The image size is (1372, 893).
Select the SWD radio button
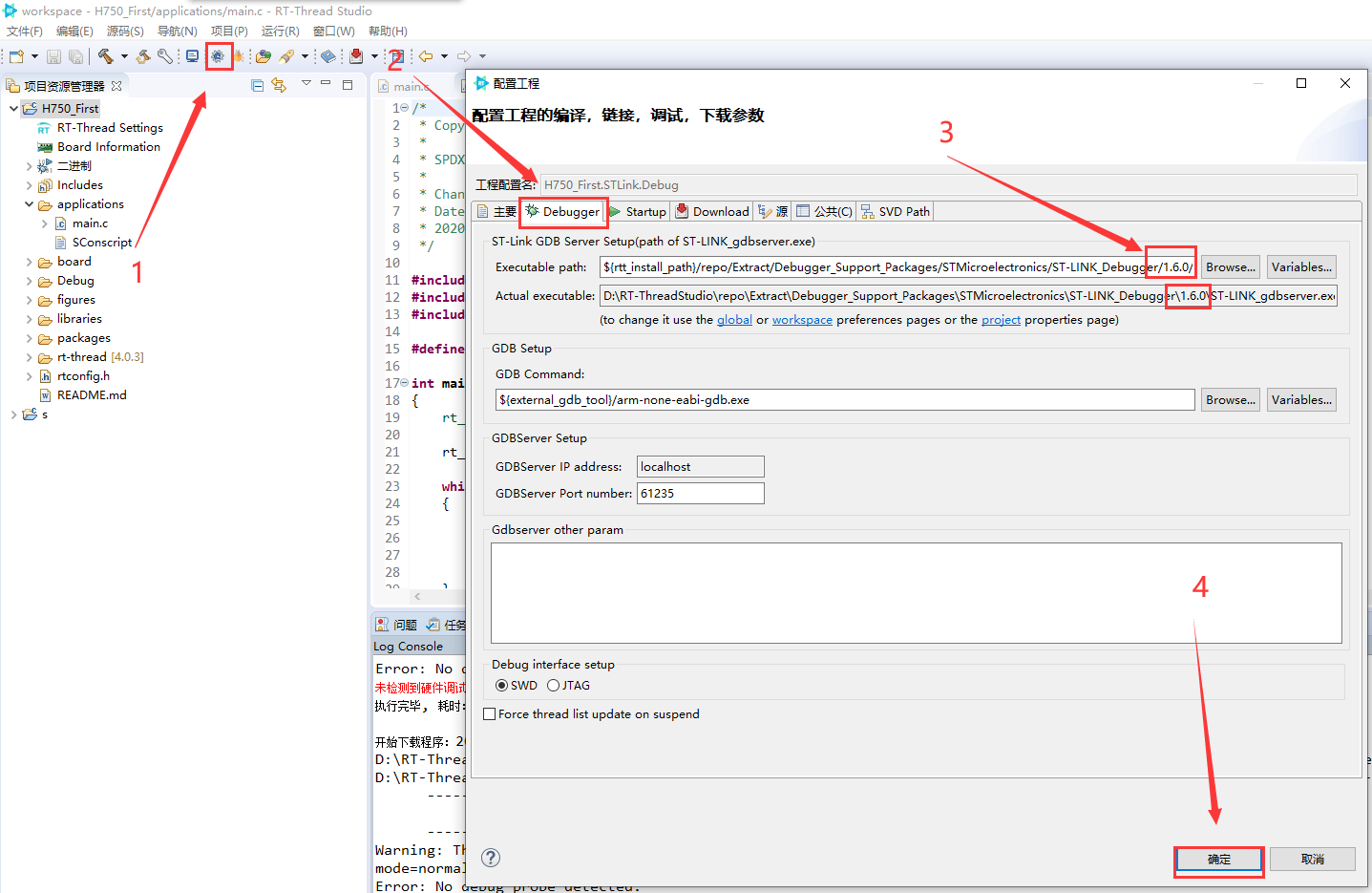tap(501, 686)
